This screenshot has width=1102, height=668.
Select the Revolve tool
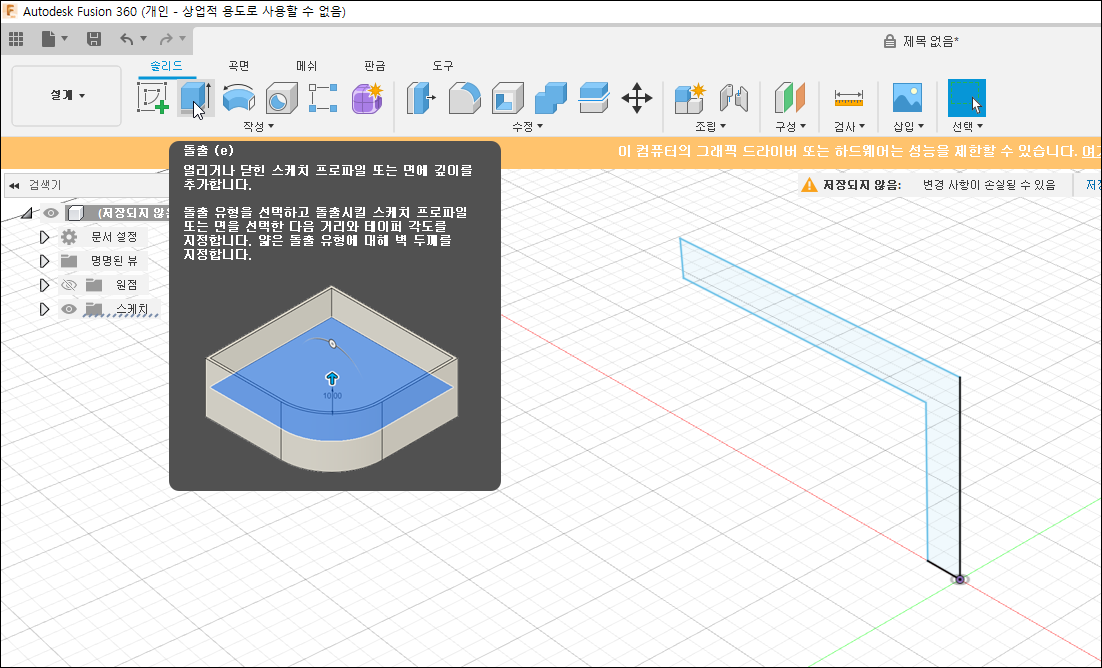point(239,98)
